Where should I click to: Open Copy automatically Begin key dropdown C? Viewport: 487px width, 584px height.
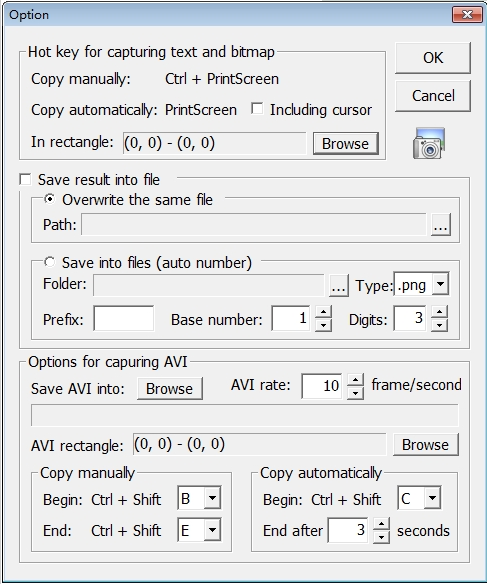point(432,498)
